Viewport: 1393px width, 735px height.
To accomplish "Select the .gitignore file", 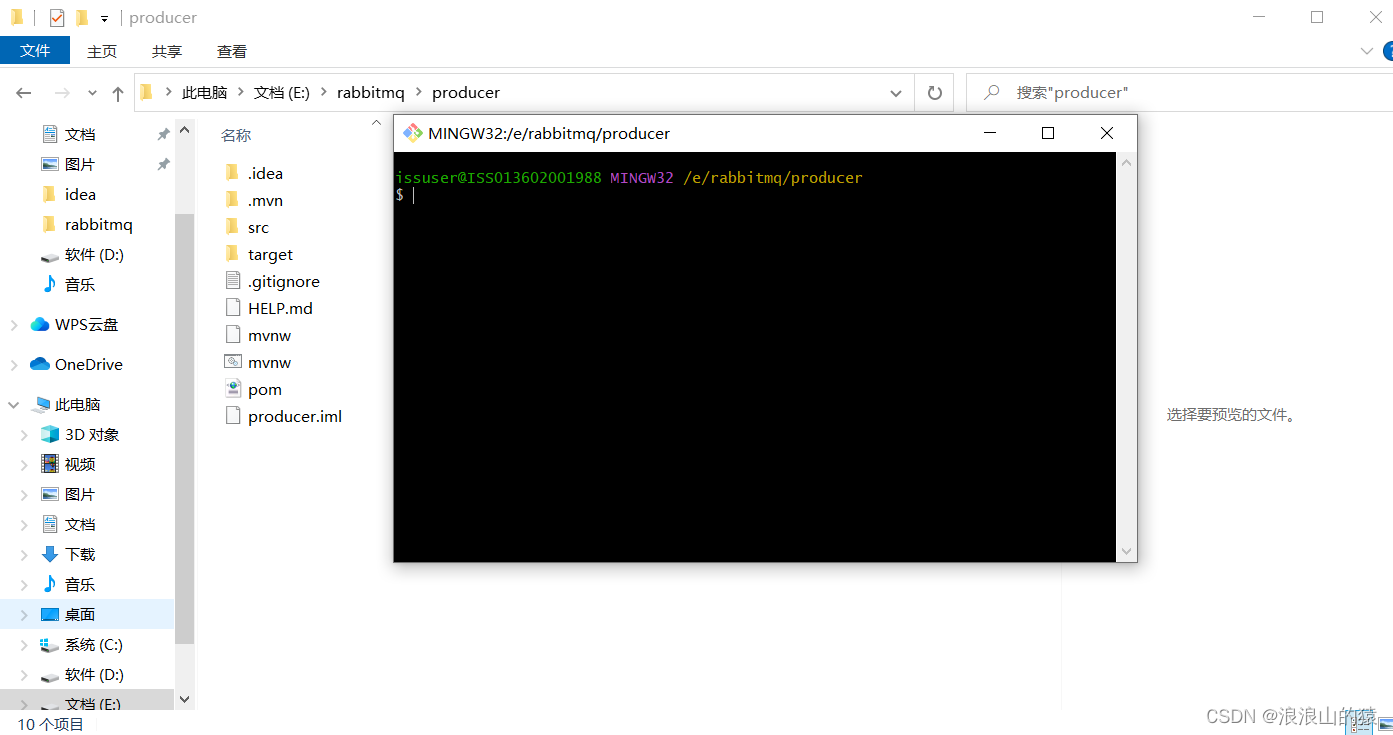I will pyautogui.click(x=283, y=281).
